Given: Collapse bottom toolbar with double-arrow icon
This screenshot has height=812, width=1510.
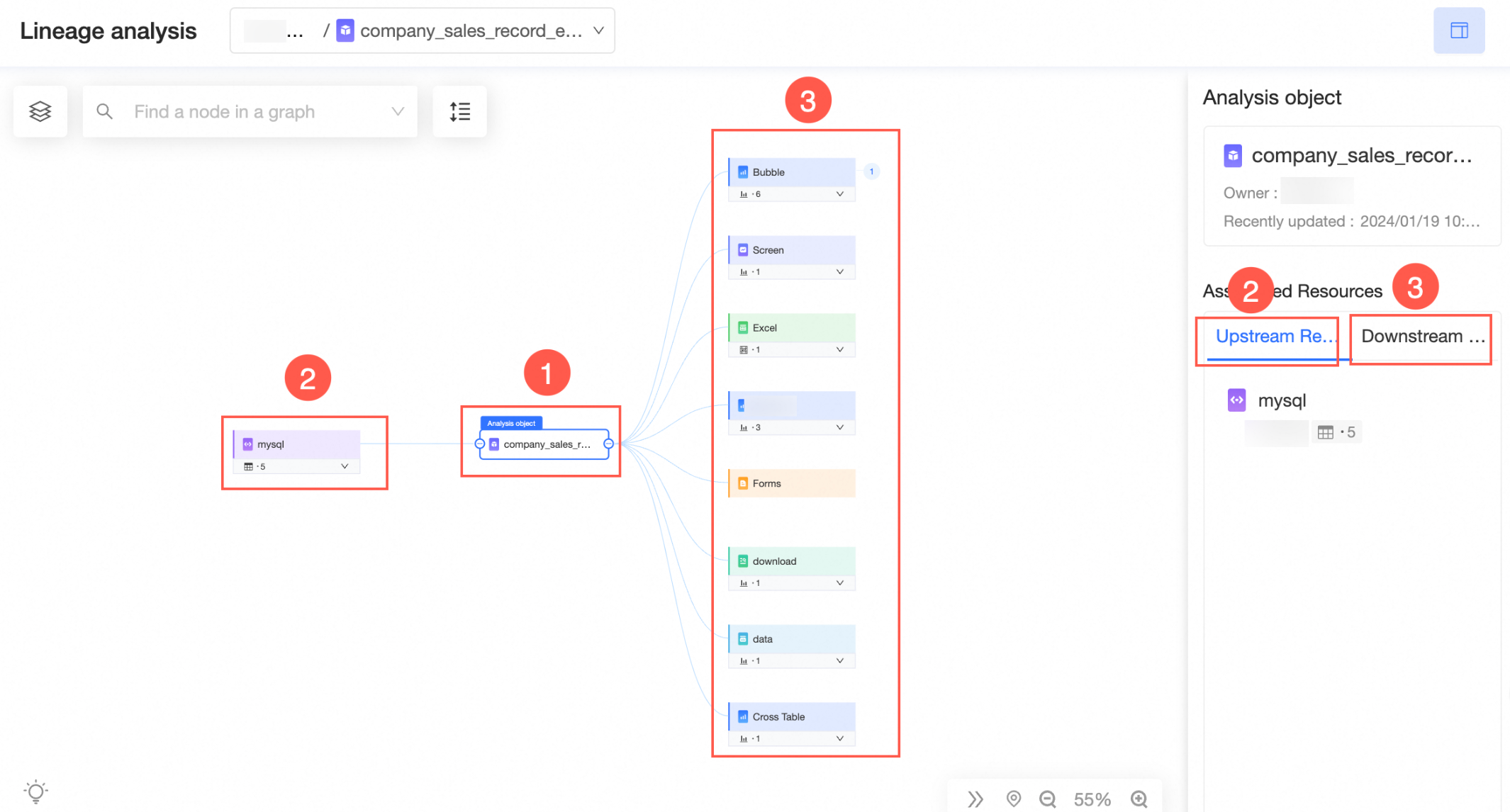Looking at the screenshot, I should pos(975,799).
